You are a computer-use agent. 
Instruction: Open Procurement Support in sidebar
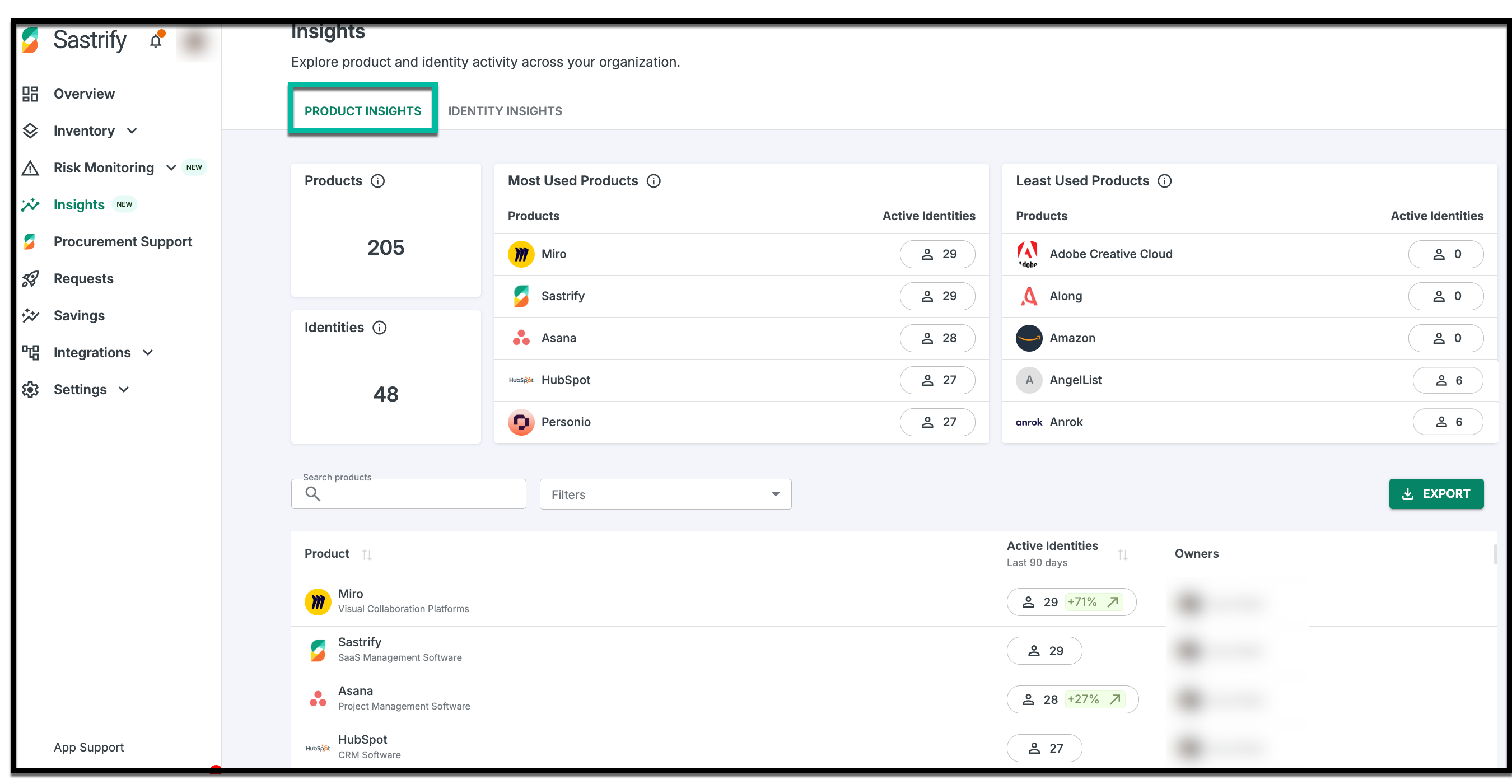coord(123,242)
